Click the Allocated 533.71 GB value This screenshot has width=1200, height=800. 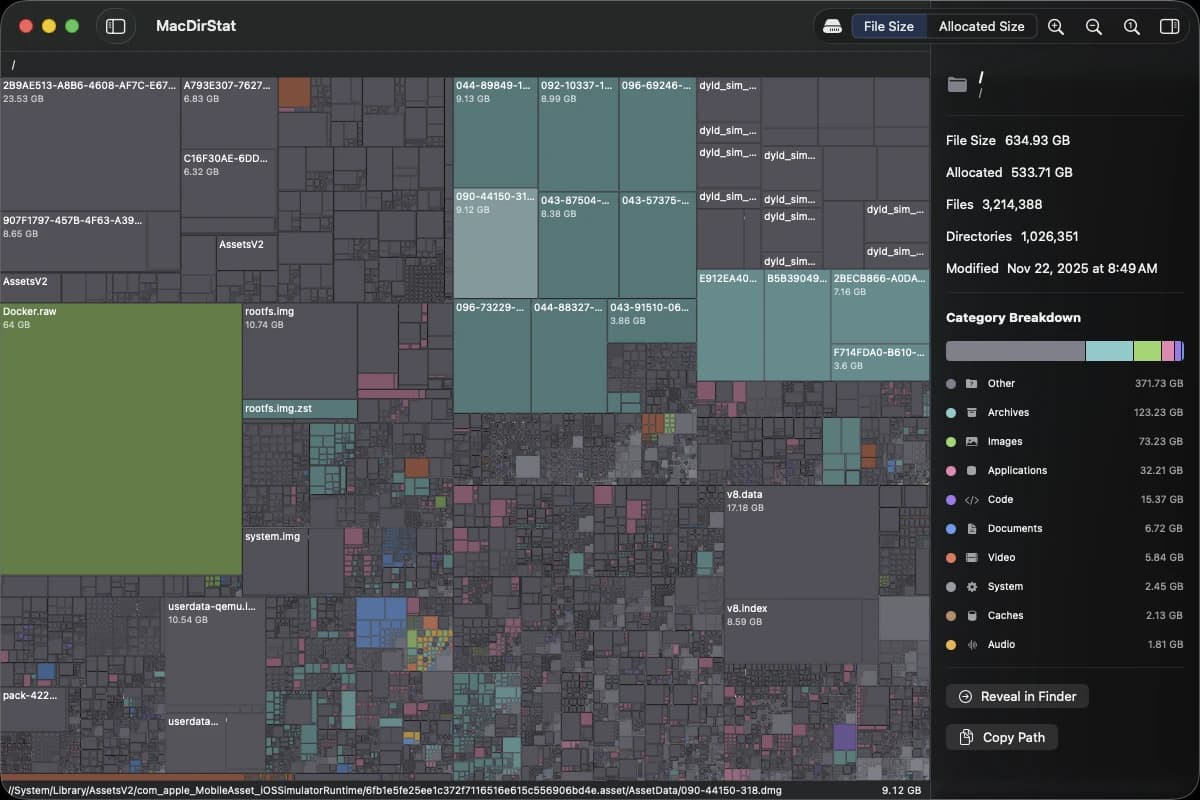(1043, 172)
